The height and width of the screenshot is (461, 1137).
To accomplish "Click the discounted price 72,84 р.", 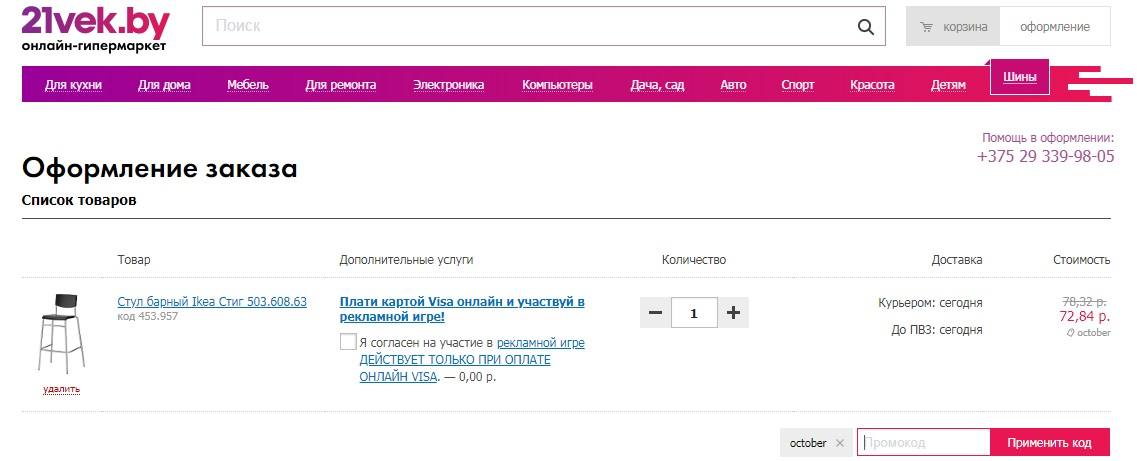I will pos(1085,317).
